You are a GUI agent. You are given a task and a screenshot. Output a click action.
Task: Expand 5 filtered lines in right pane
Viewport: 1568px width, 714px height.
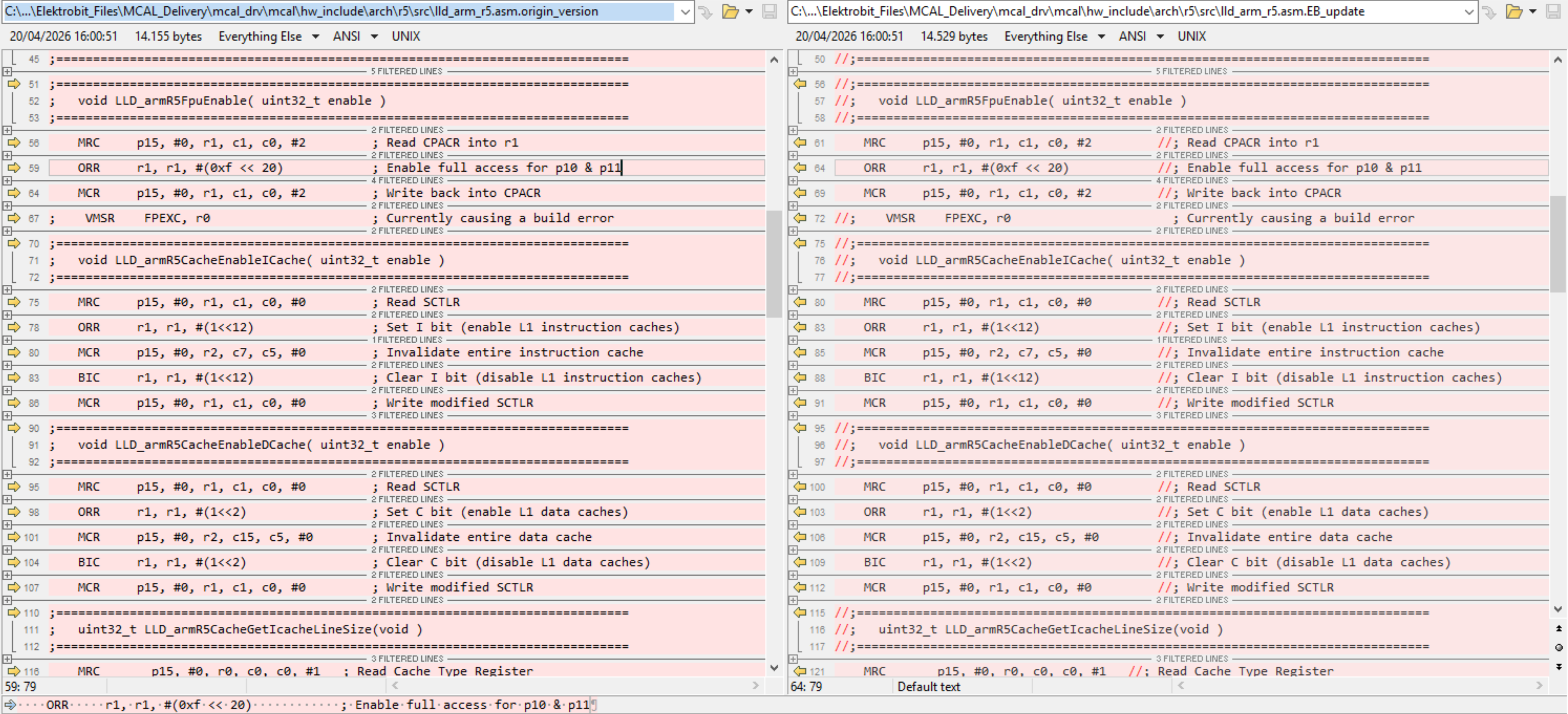click(x=793, y=71)
